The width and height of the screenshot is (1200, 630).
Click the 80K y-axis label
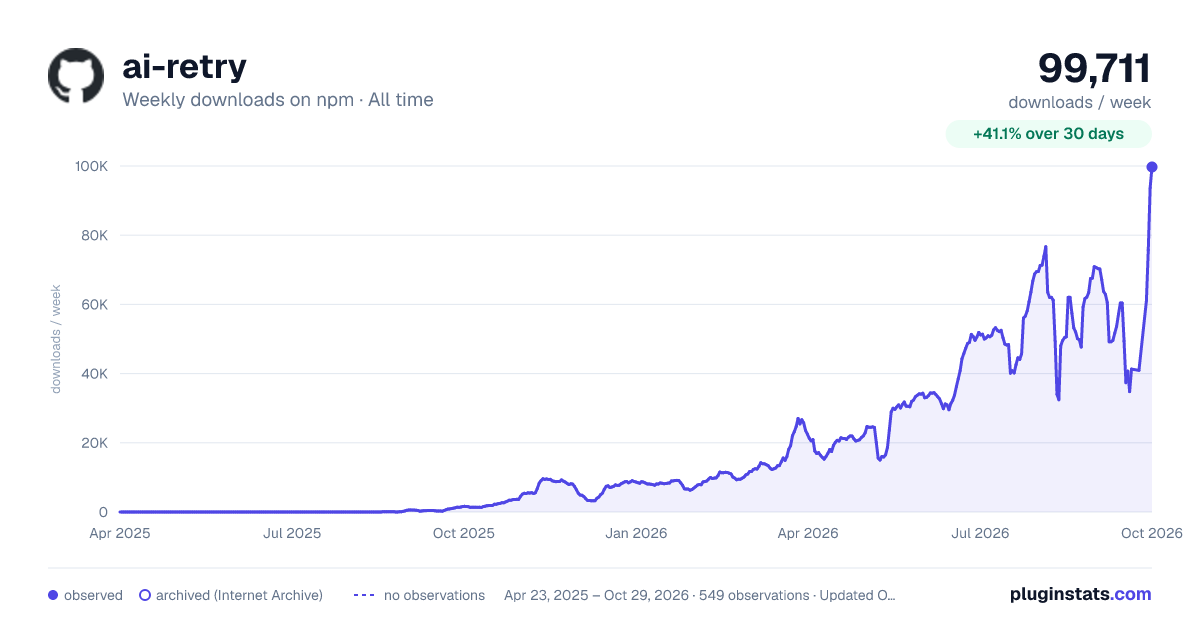pyautogui.click(x=94, y=236)
